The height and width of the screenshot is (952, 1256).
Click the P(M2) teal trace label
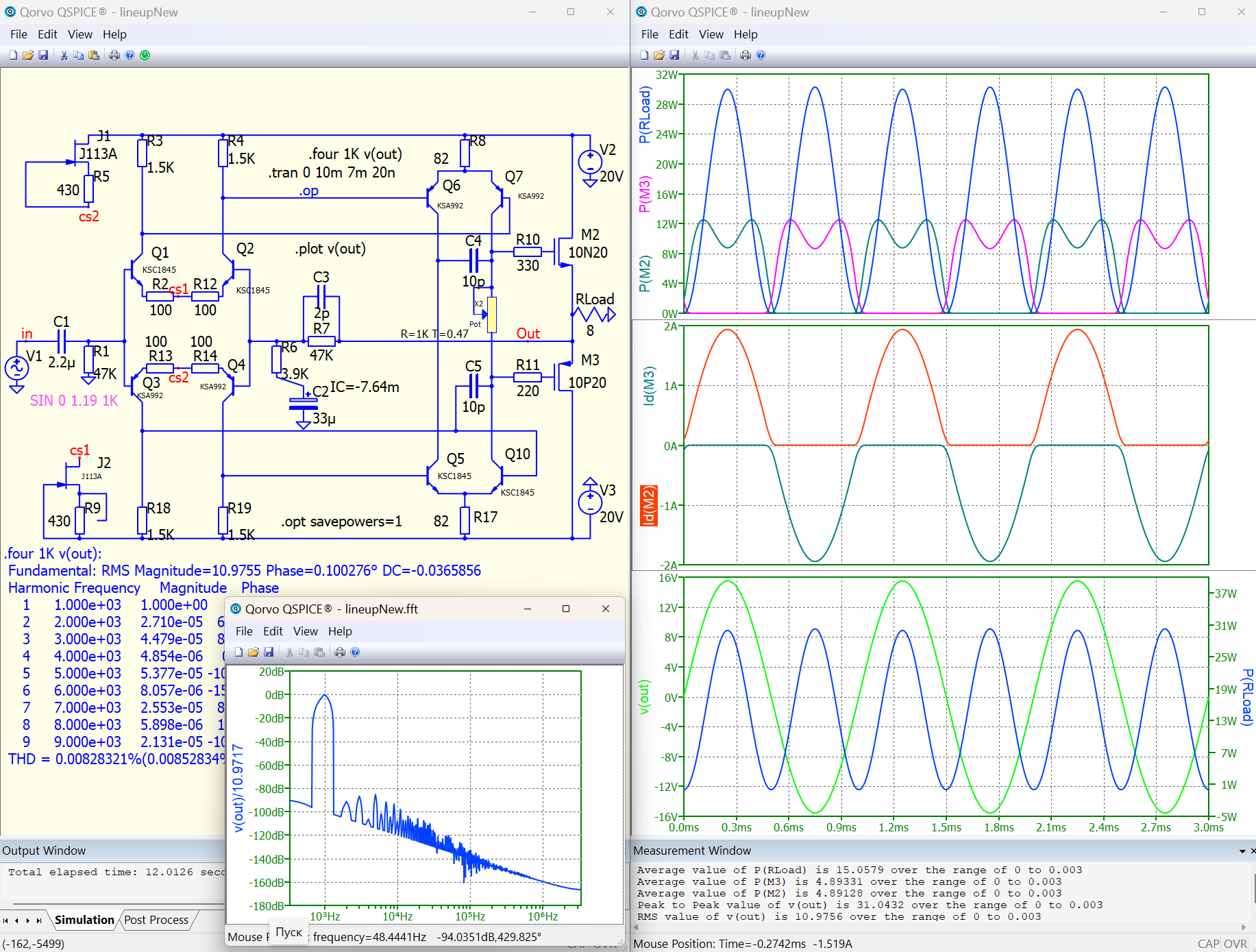[x=645, y=273]
